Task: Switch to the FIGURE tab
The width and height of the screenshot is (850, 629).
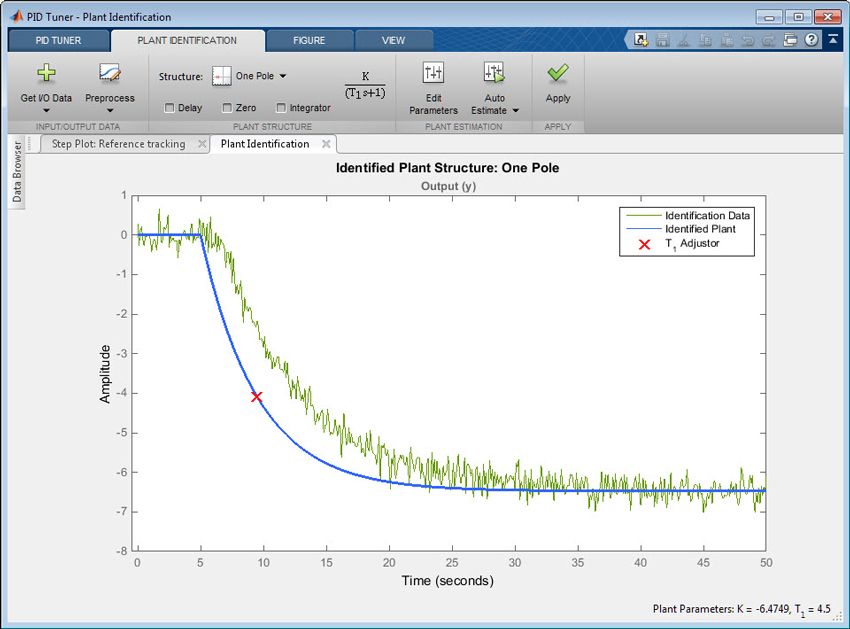Action: click(309, 40)
